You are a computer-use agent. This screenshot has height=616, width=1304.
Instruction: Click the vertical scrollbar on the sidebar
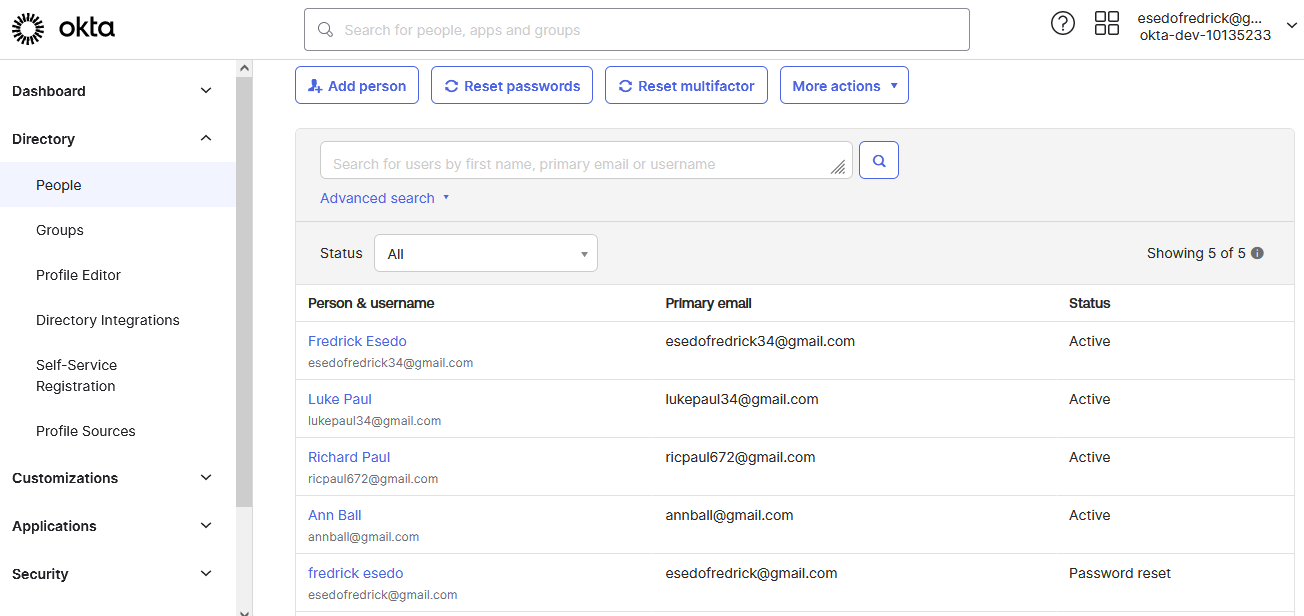243,300
